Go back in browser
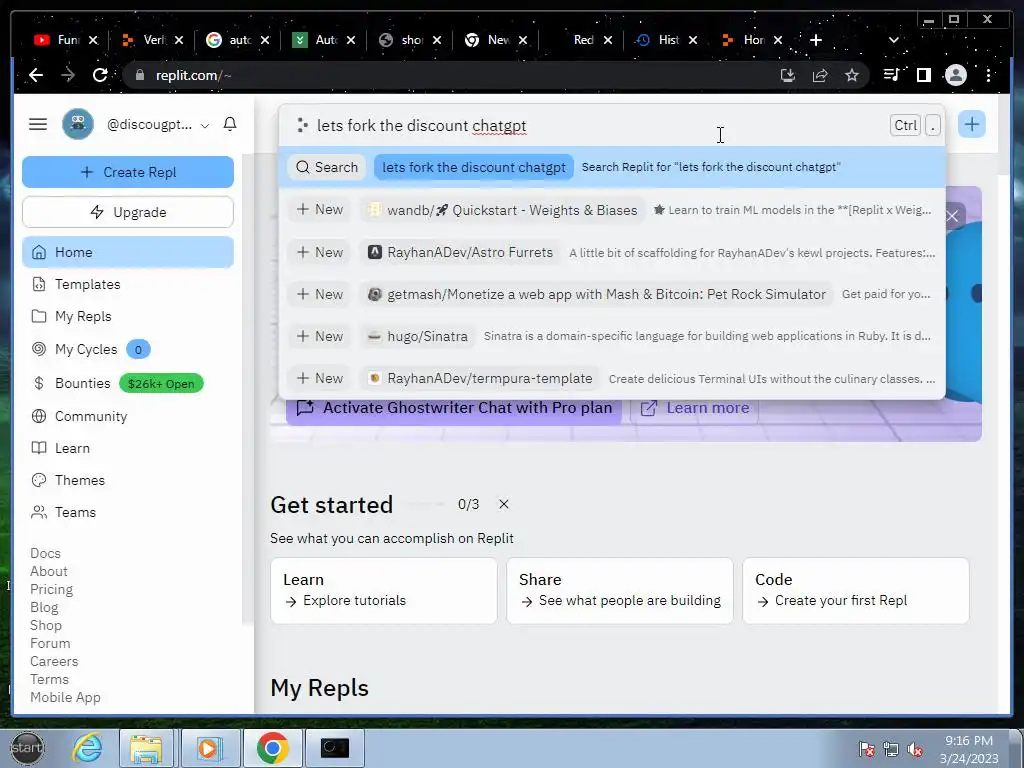This screenshot has height=768, width=1024. (x=36, y=75)
